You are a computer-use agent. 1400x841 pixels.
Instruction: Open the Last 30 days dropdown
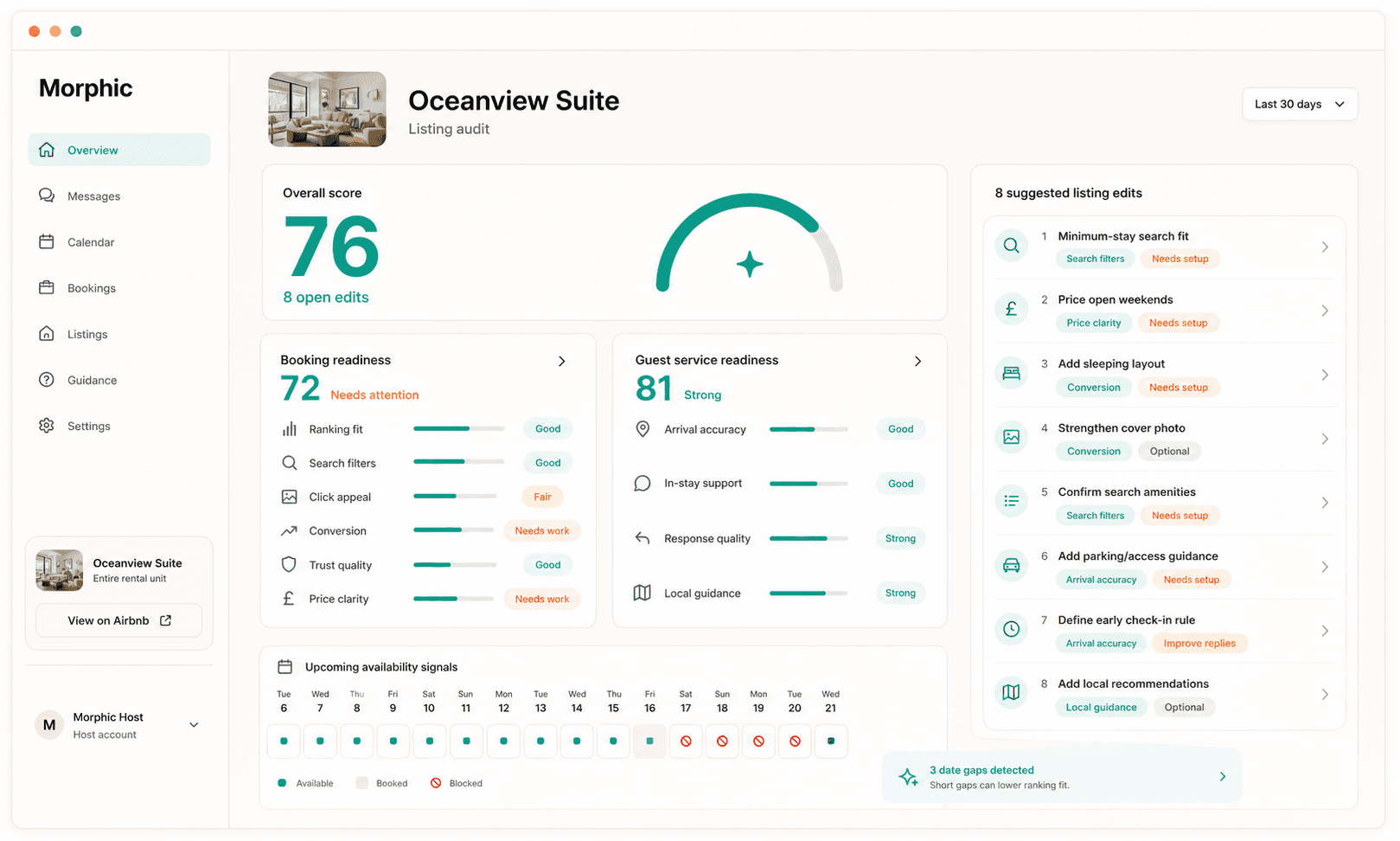(x=1300, y=104)
